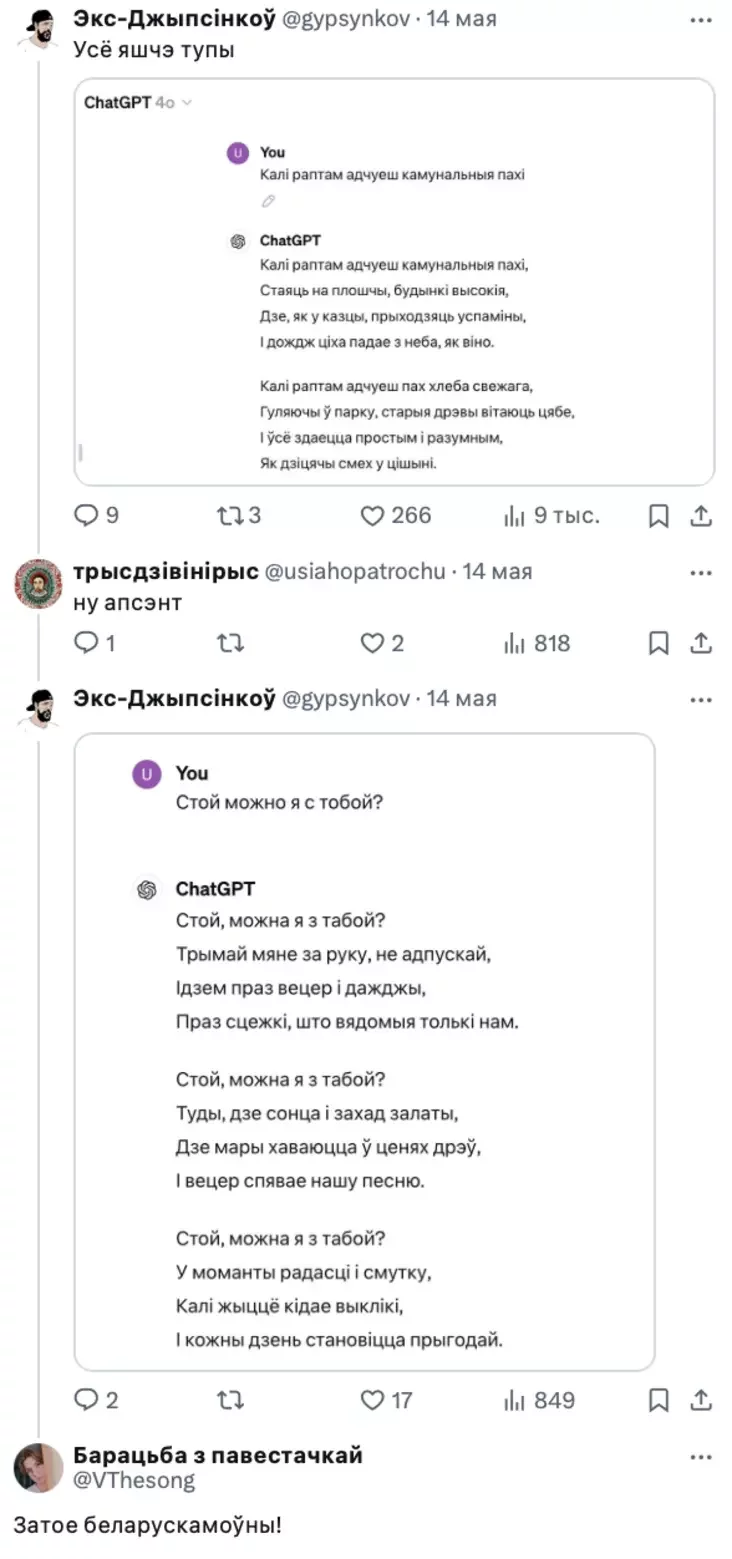Image resolution: width=732 pixels, height=1559 pixels.
Task: Open the "Стой можно я с тобой?" screenshot
Action: click(364, 1052)
